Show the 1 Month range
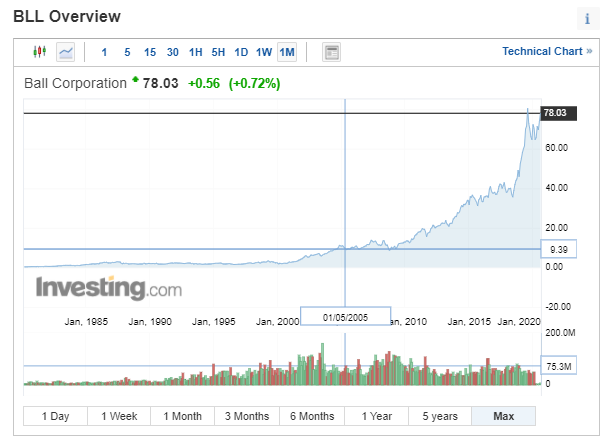 click(x=183, y=416)
